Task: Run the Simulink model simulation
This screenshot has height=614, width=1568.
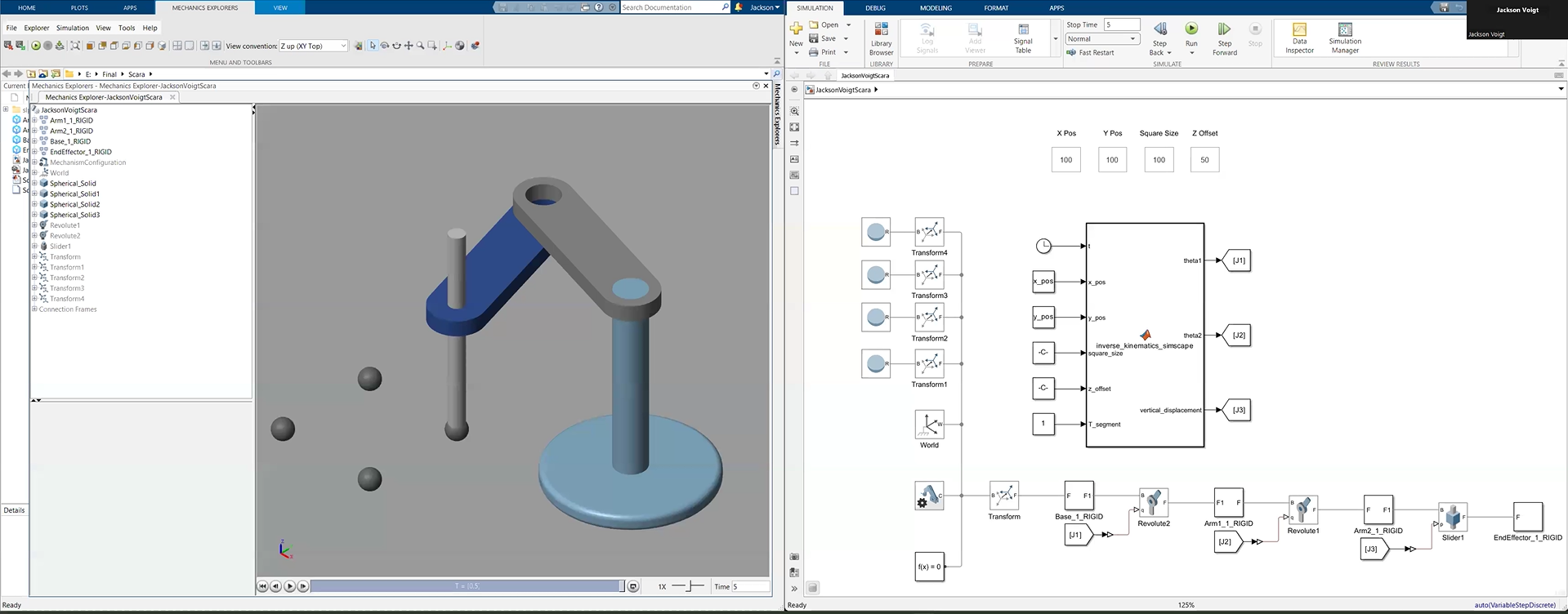Action: 1191,33
